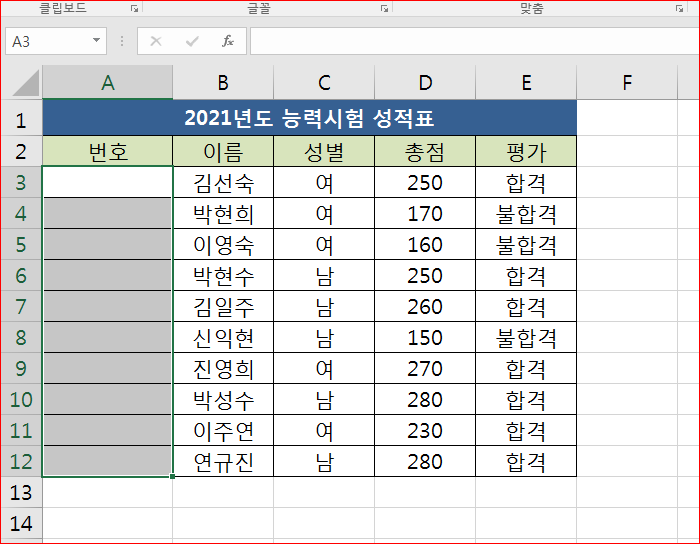The image size is (700, 544).
Task: Click the name cell 이주연
Action: (x=223, y=430)
